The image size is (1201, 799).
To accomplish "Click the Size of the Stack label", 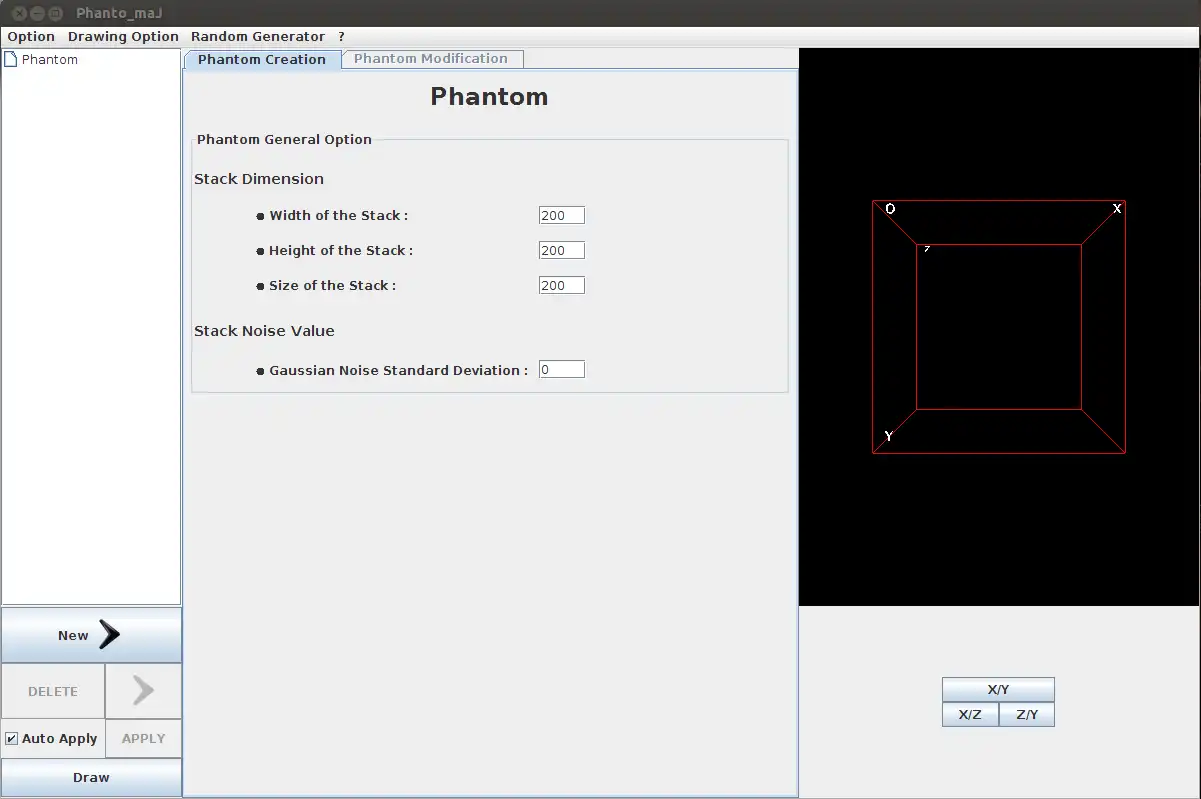I will coord(332,285).
